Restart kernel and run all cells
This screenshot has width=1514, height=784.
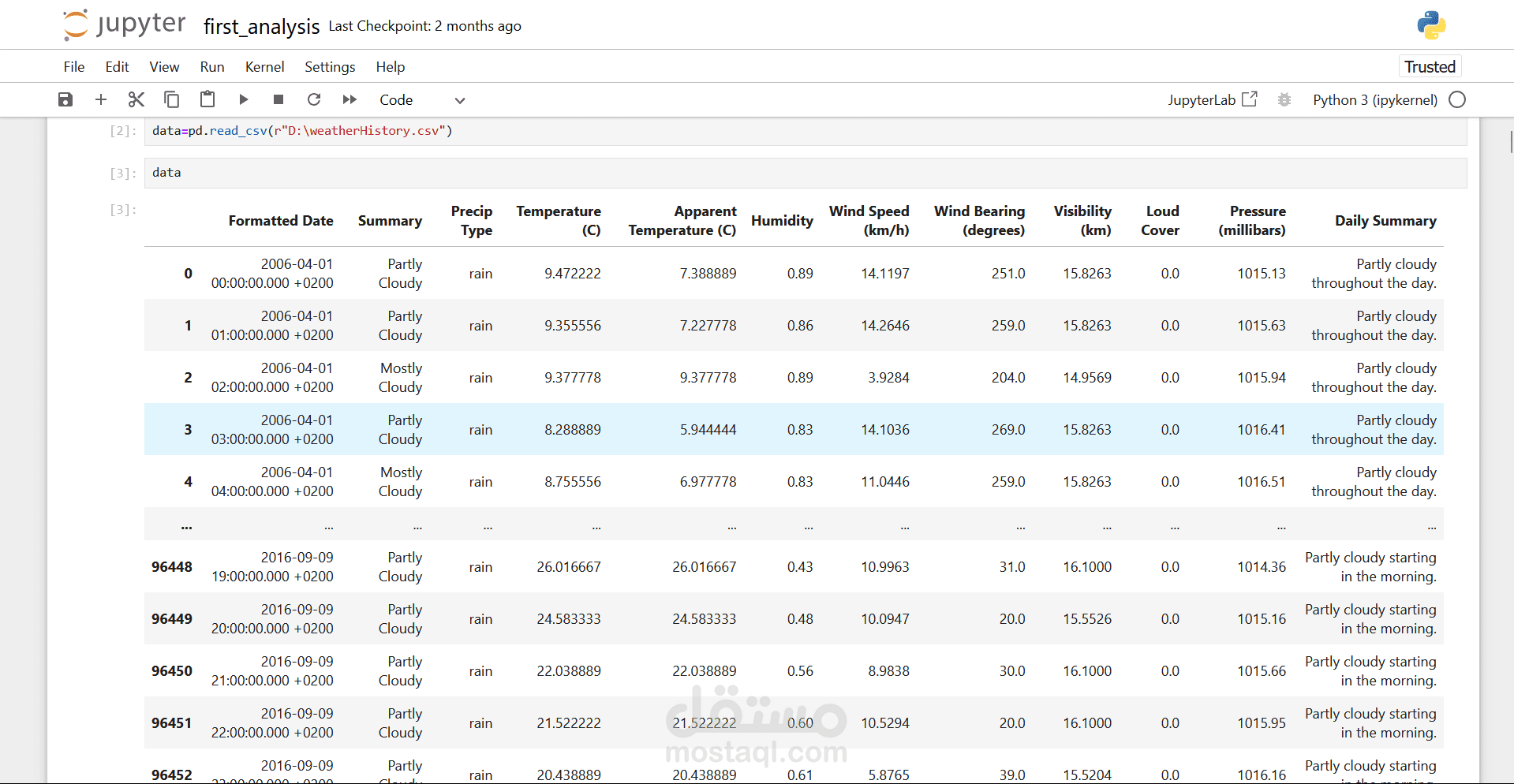coord(349,99)
